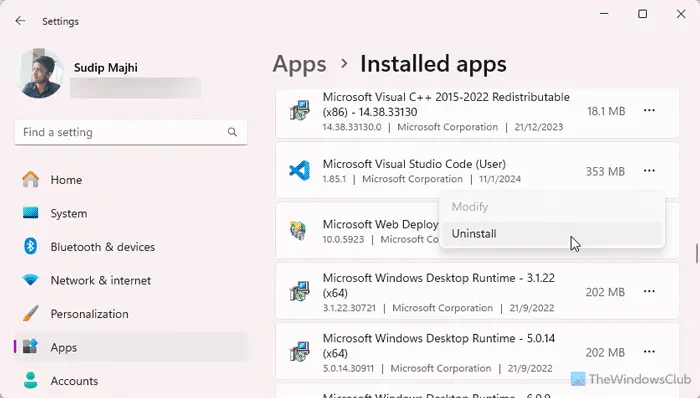Select the Microsoft Web Deploy entry name
700x398 pixels.
coord(380,224)
